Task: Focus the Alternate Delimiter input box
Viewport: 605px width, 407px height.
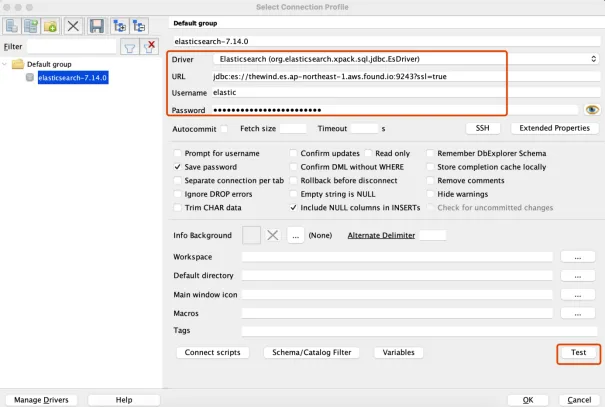Action: click(433, 235)
